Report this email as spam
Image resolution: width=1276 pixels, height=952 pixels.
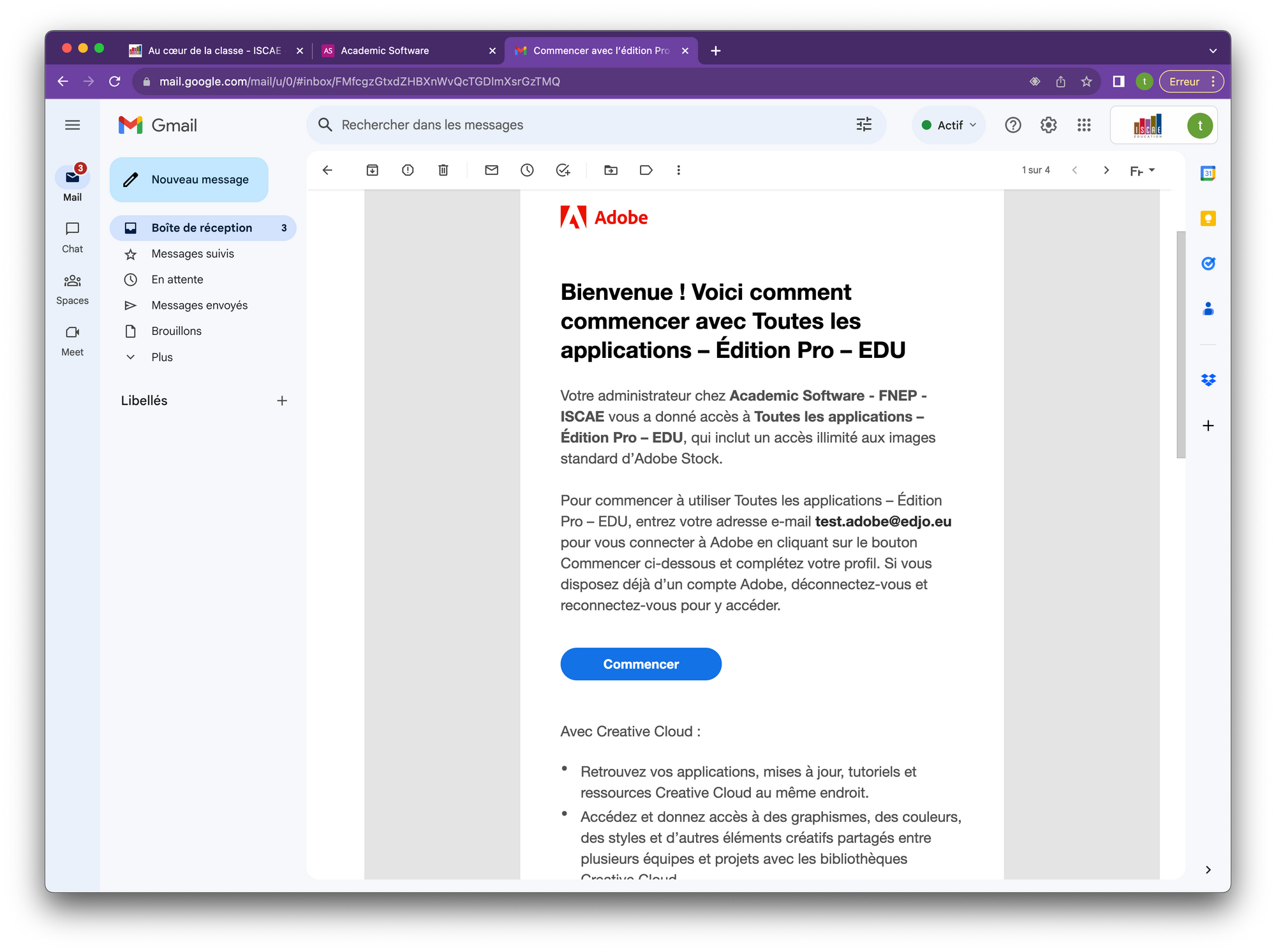coord(408,170)
